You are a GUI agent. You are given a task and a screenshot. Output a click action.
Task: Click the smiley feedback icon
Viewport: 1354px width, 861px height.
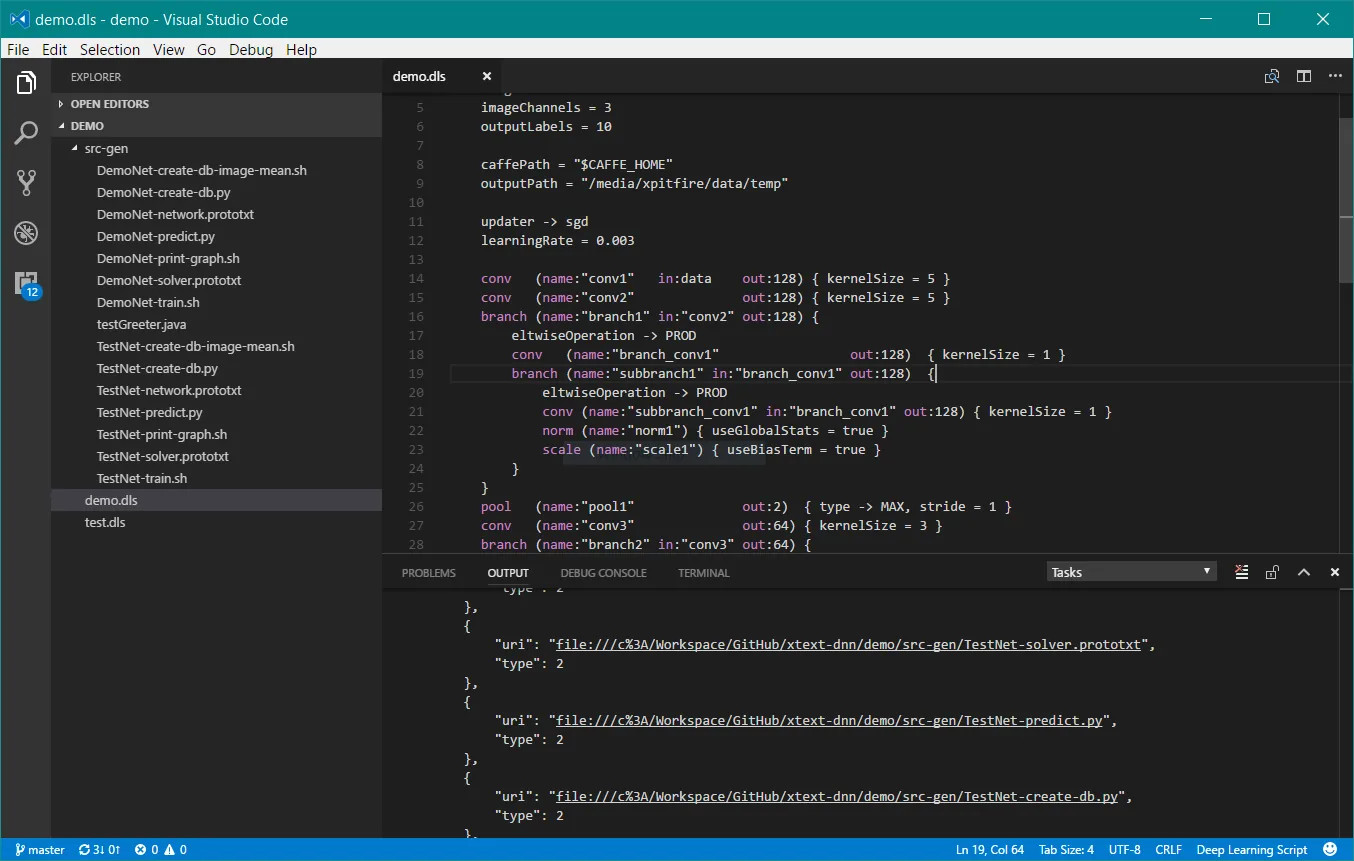[1331, 850]
